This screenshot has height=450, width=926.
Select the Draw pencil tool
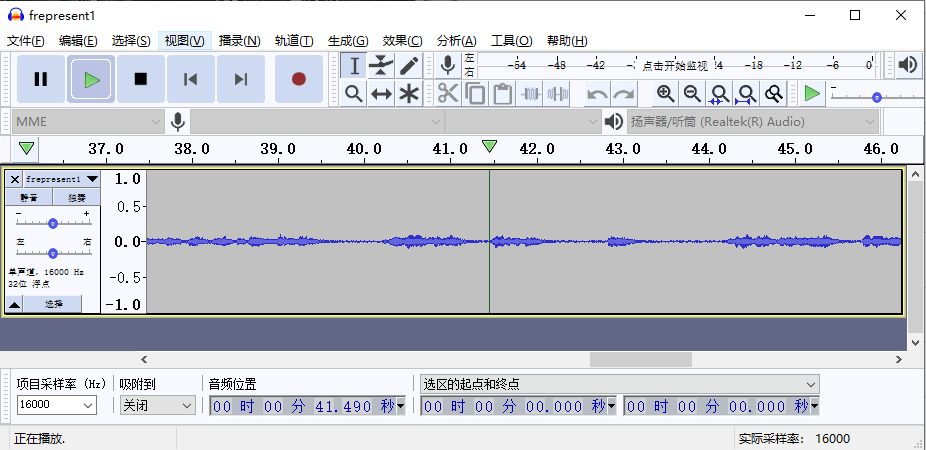(x=409, y=66)
